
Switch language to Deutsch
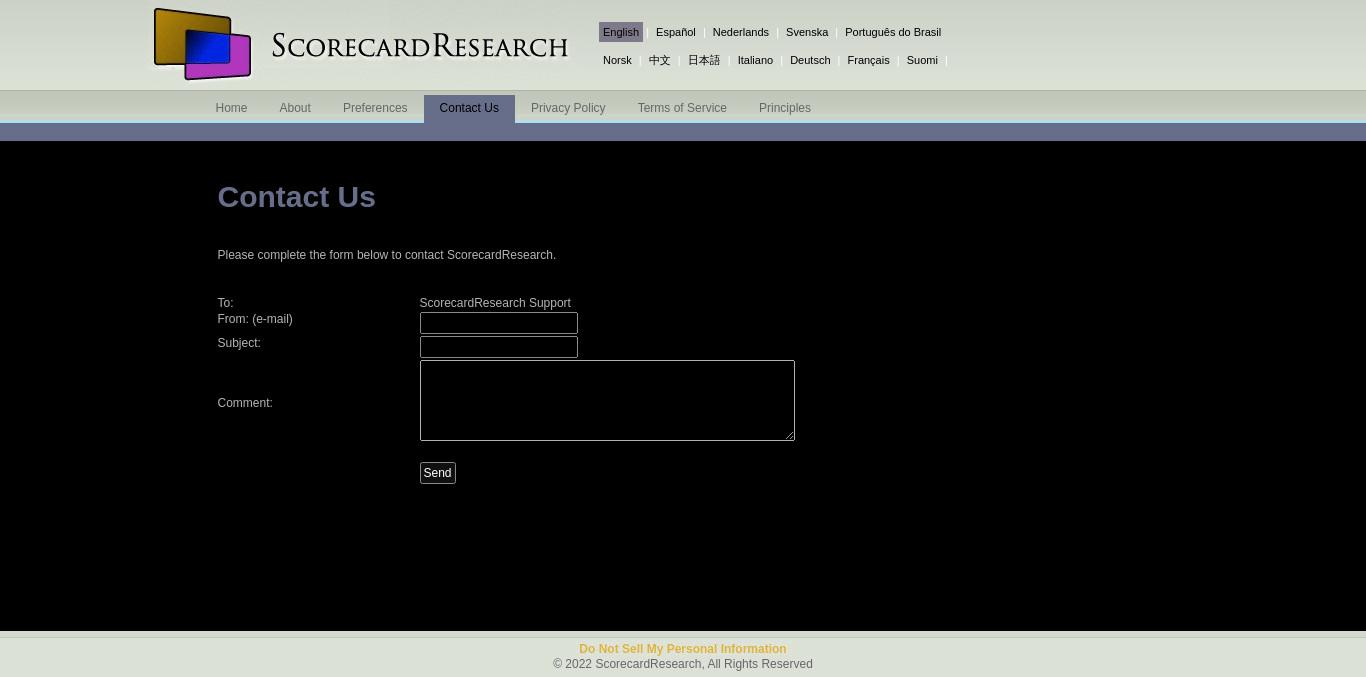click(x=810, y=60)
